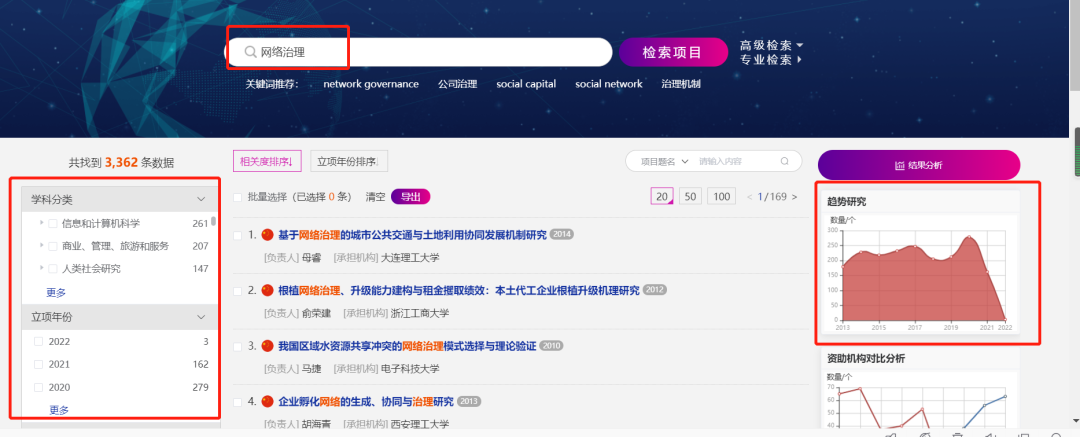Select suggested keyword social capital

(526, 84)
